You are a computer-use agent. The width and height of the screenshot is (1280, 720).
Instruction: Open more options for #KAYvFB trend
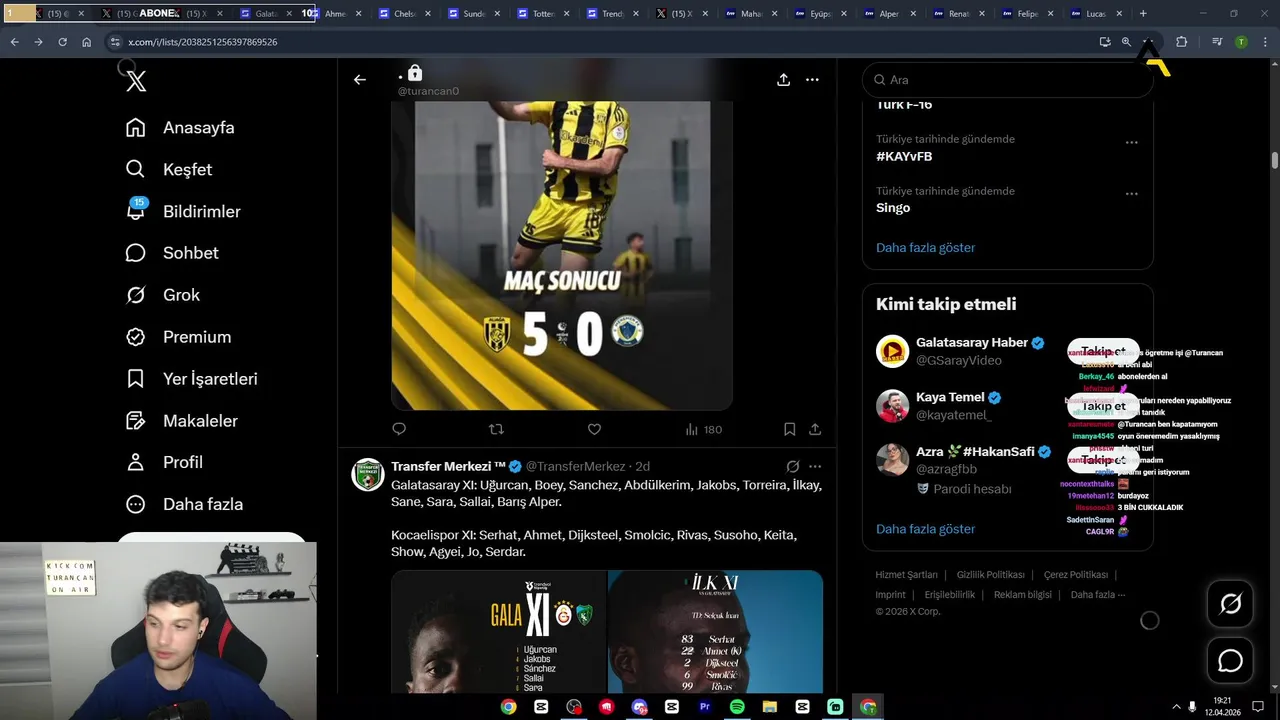tap(1132, 142)
